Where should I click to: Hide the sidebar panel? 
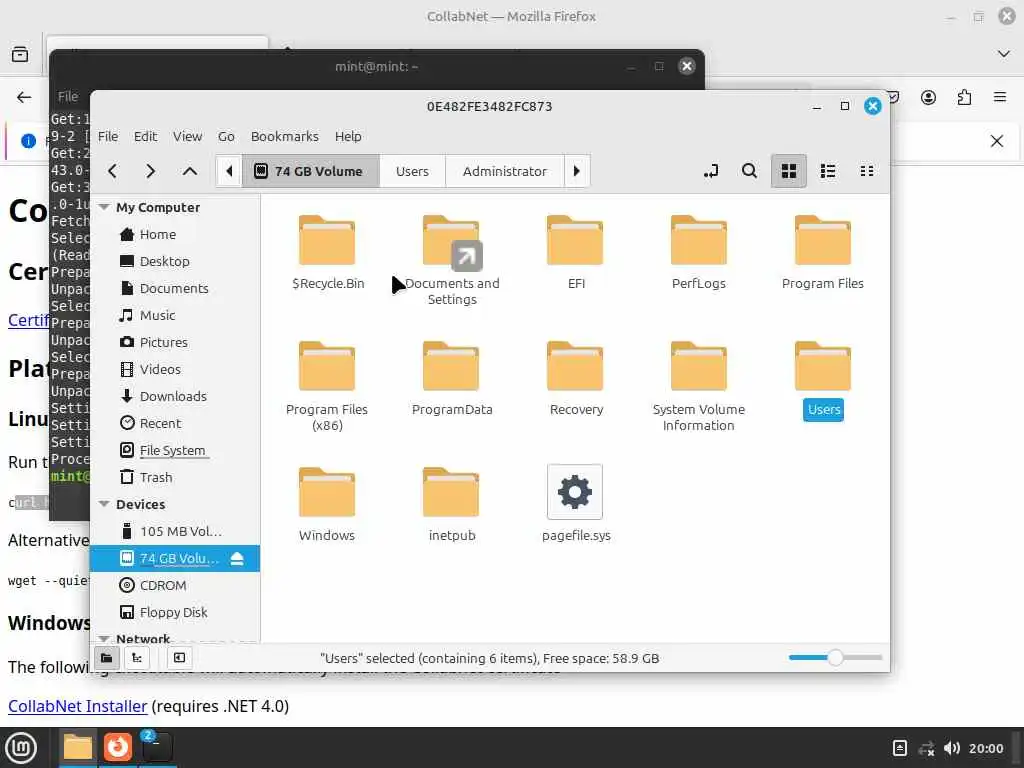pos(180,658)
